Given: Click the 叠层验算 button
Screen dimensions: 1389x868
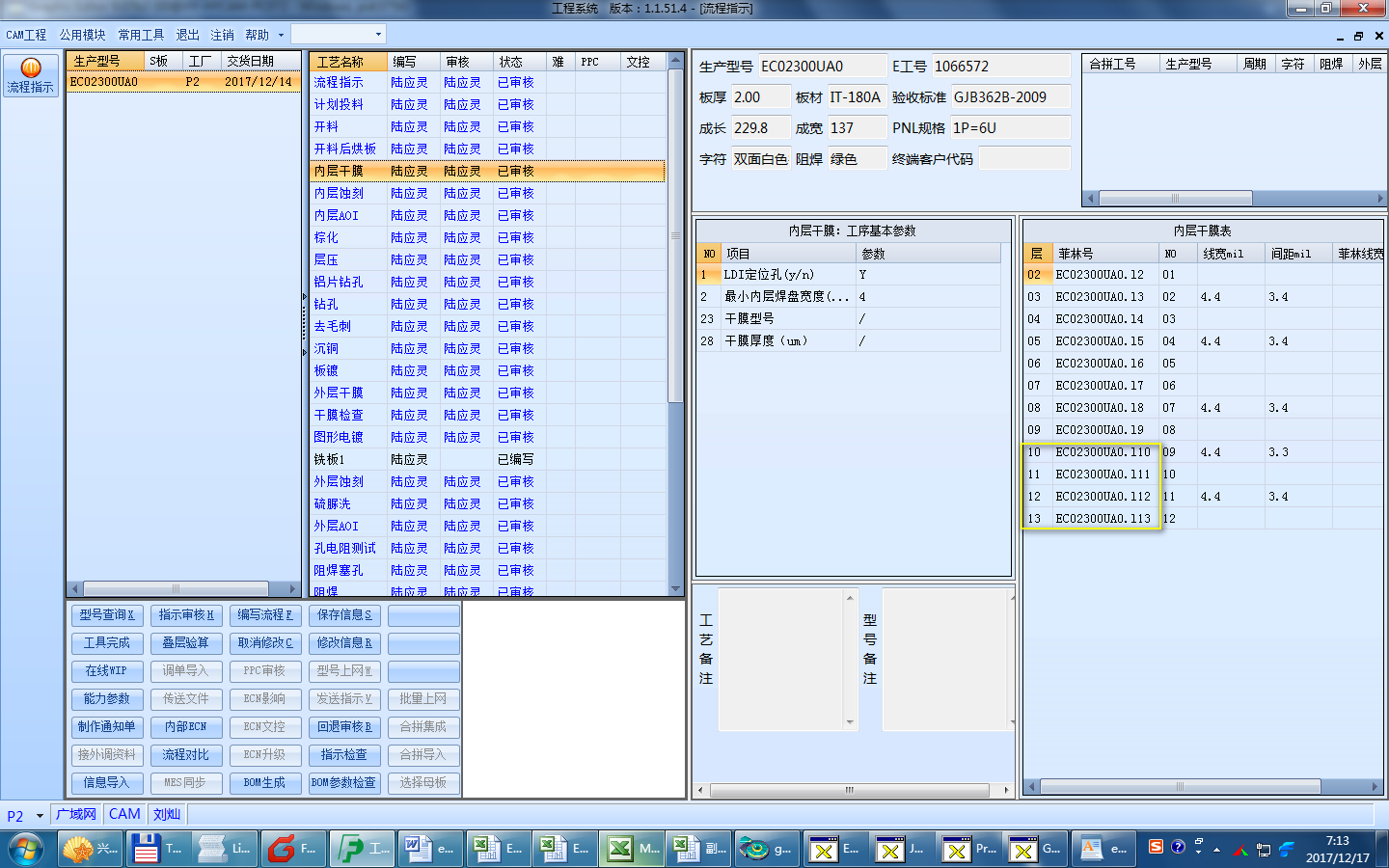Looking at the screenshot, I should coord(186,643).
